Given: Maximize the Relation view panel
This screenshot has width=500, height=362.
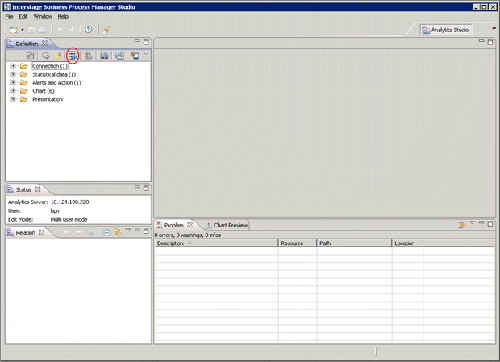Looking at the screenshot, I should pyautogui.click(x=146, y=231).
